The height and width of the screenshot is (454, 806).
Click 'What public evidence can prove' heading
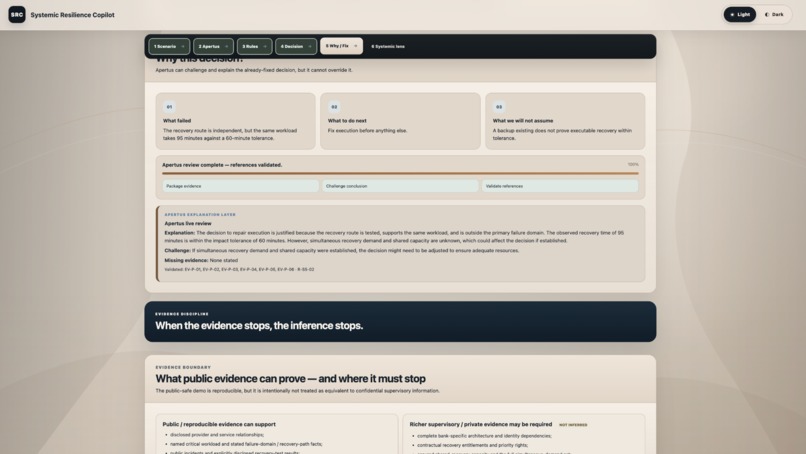(x=290, y=379)
